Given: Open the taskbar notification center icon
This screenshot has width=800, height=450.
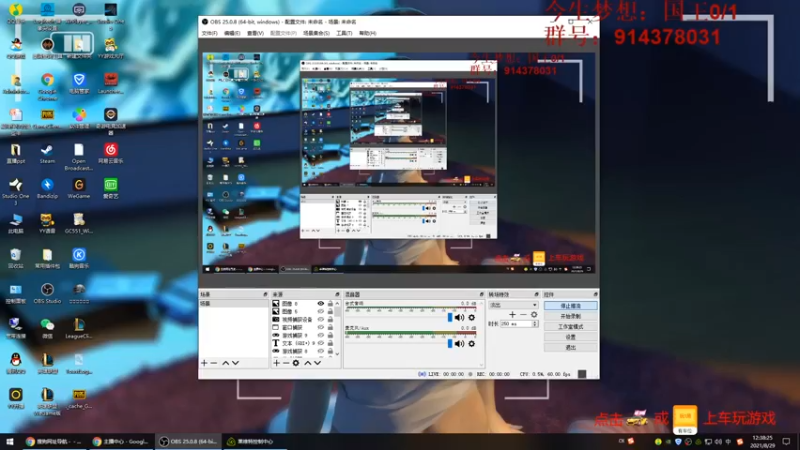Looking at the screenshot, I should (786, 441).
